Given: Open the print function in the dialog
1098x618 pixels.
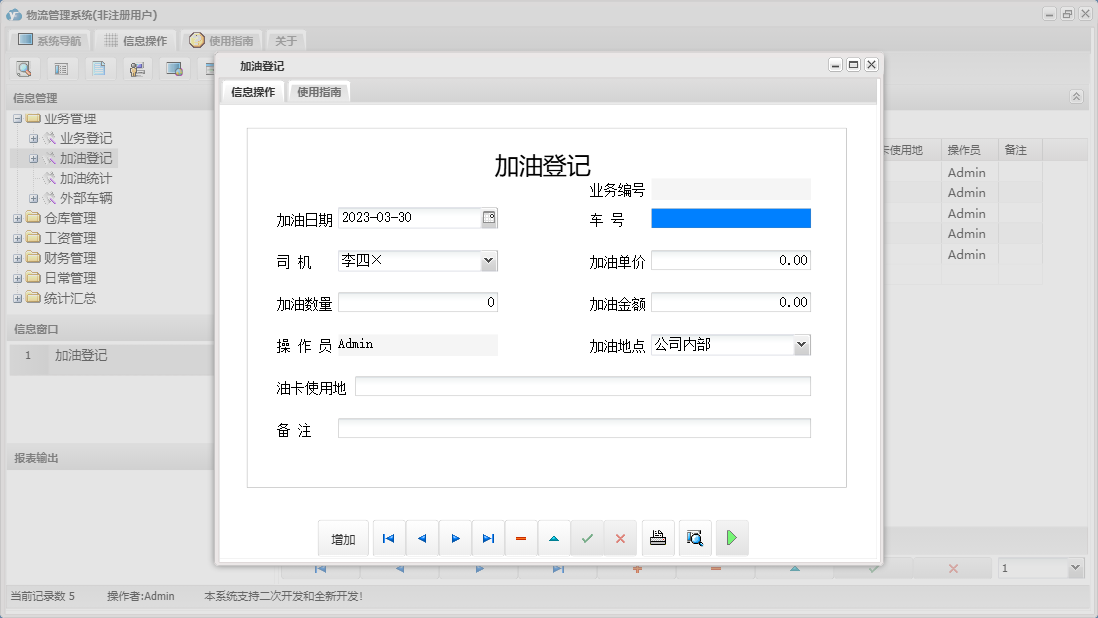Looking at the screenshot, I should 658,538.
